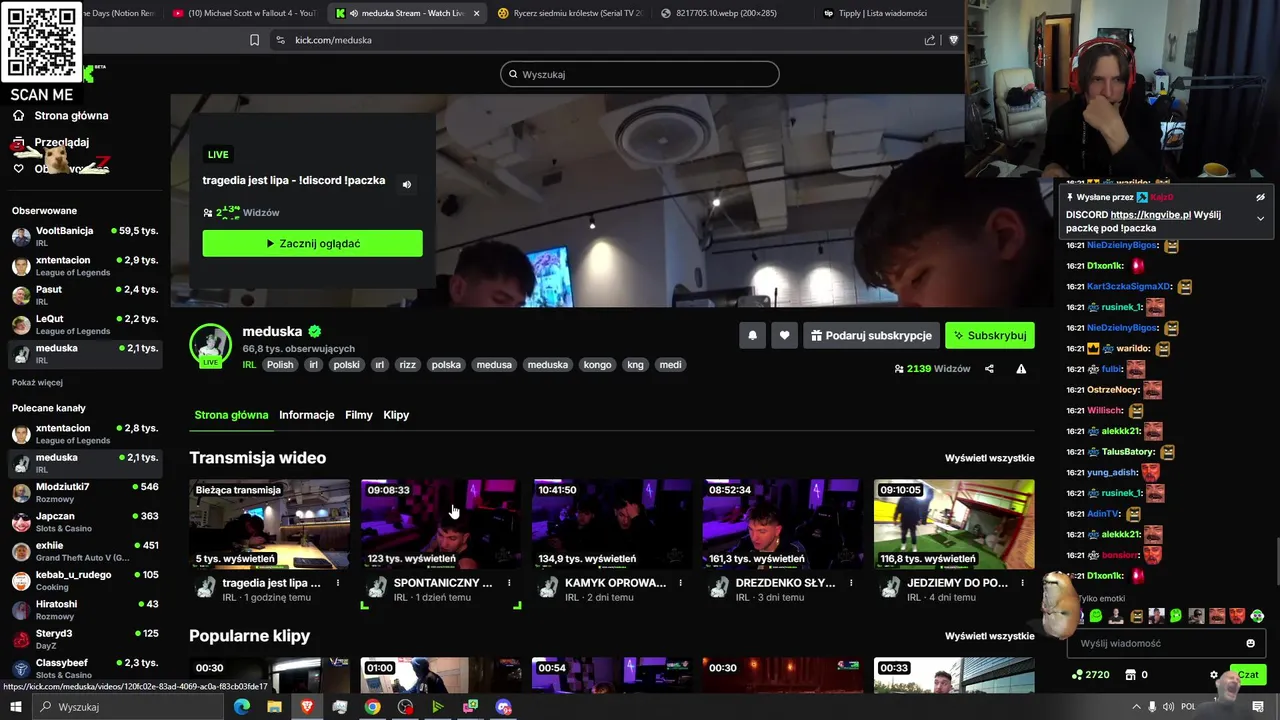Click the Polish channel tag
Image resolution: width=1280 pixels, height=720 pixels.
pos(280,365)
